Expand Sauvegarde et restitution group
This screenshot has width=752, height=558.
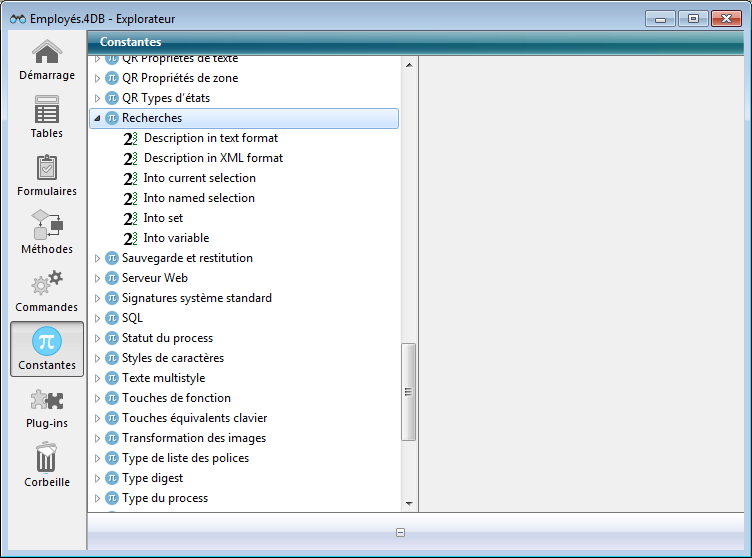[x=97, y=258]
